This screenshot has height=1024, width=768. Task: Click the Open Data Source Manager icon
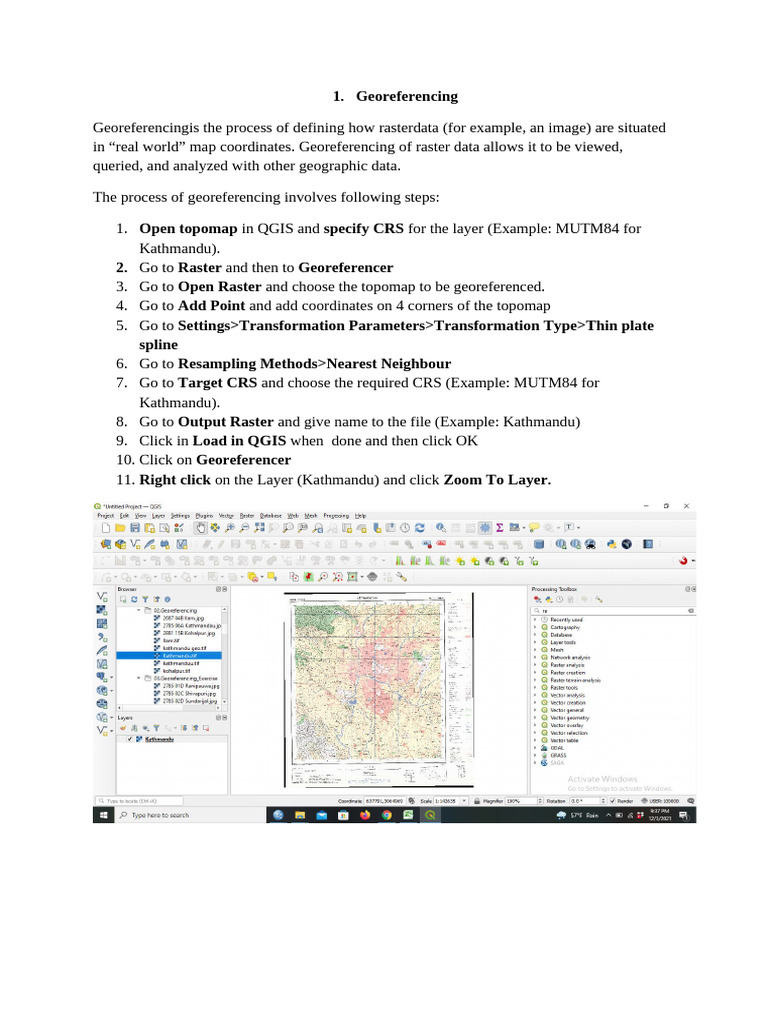[x=106, y=544]
